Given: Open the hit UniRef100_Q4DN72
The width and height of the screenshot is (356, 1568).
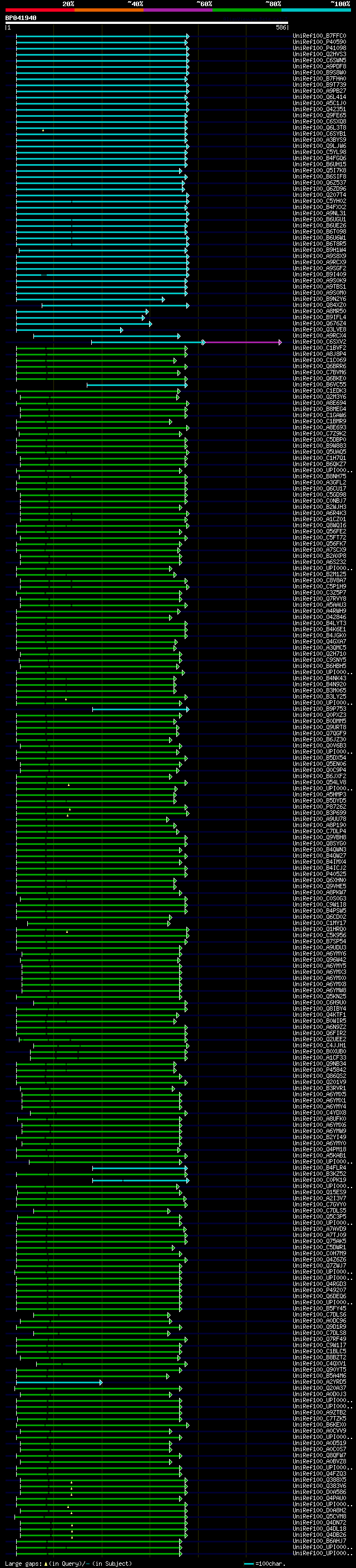Looking at the screenshot, I should [319, 1523].
